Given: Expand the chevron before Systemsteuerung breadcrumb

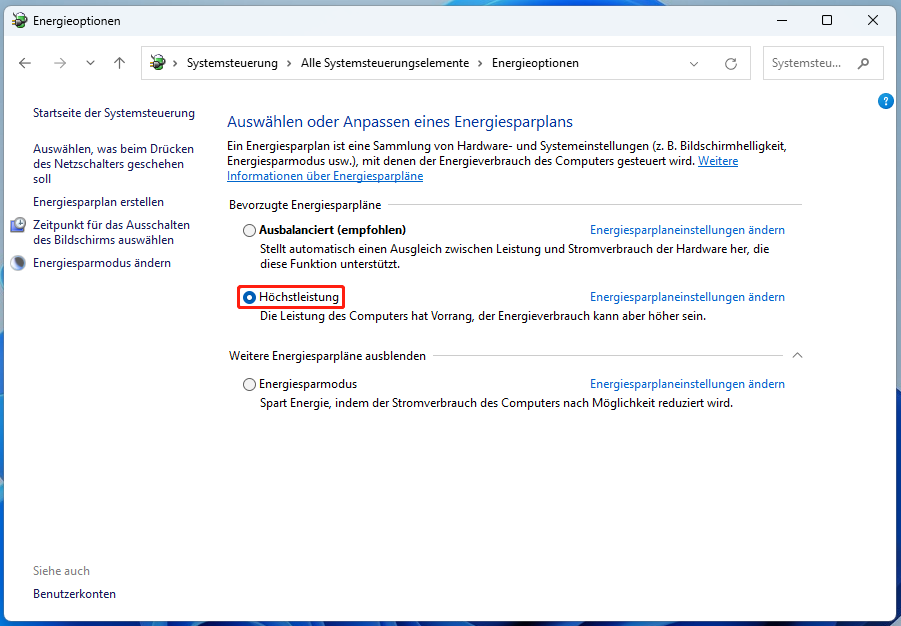Looking at the screenshot, I should [175, 63].
